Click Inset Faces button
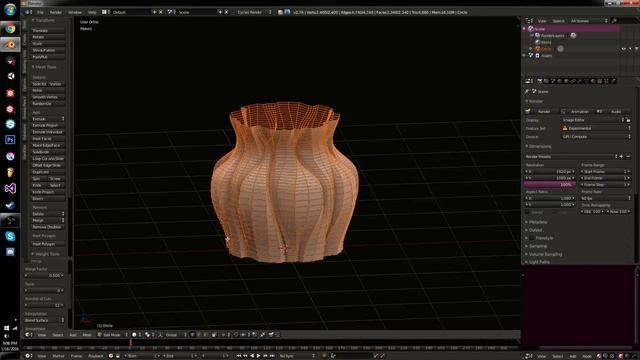Viewport: 640px width, 360px height. (48, 139)
